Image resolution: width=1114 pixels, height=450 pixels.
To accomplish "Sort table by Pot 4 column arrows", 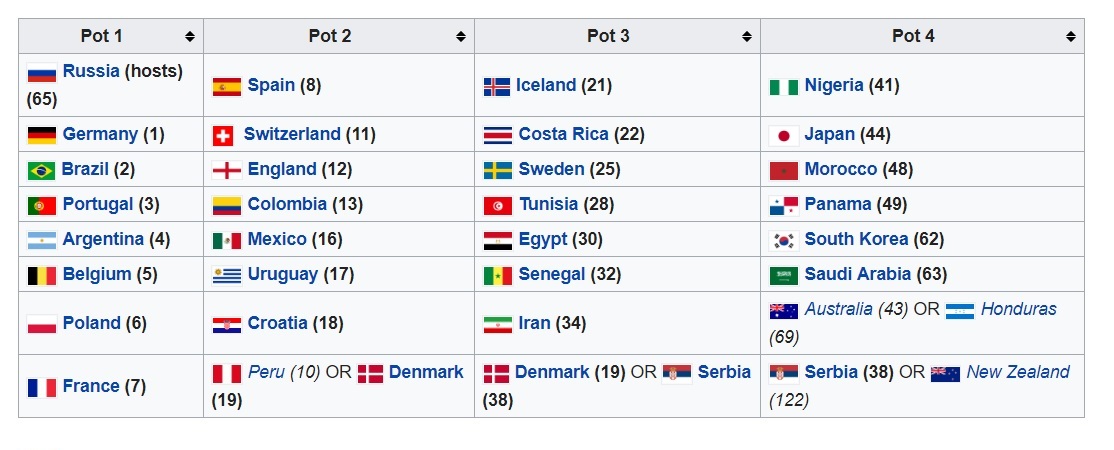I will [x=1071, y=37].
